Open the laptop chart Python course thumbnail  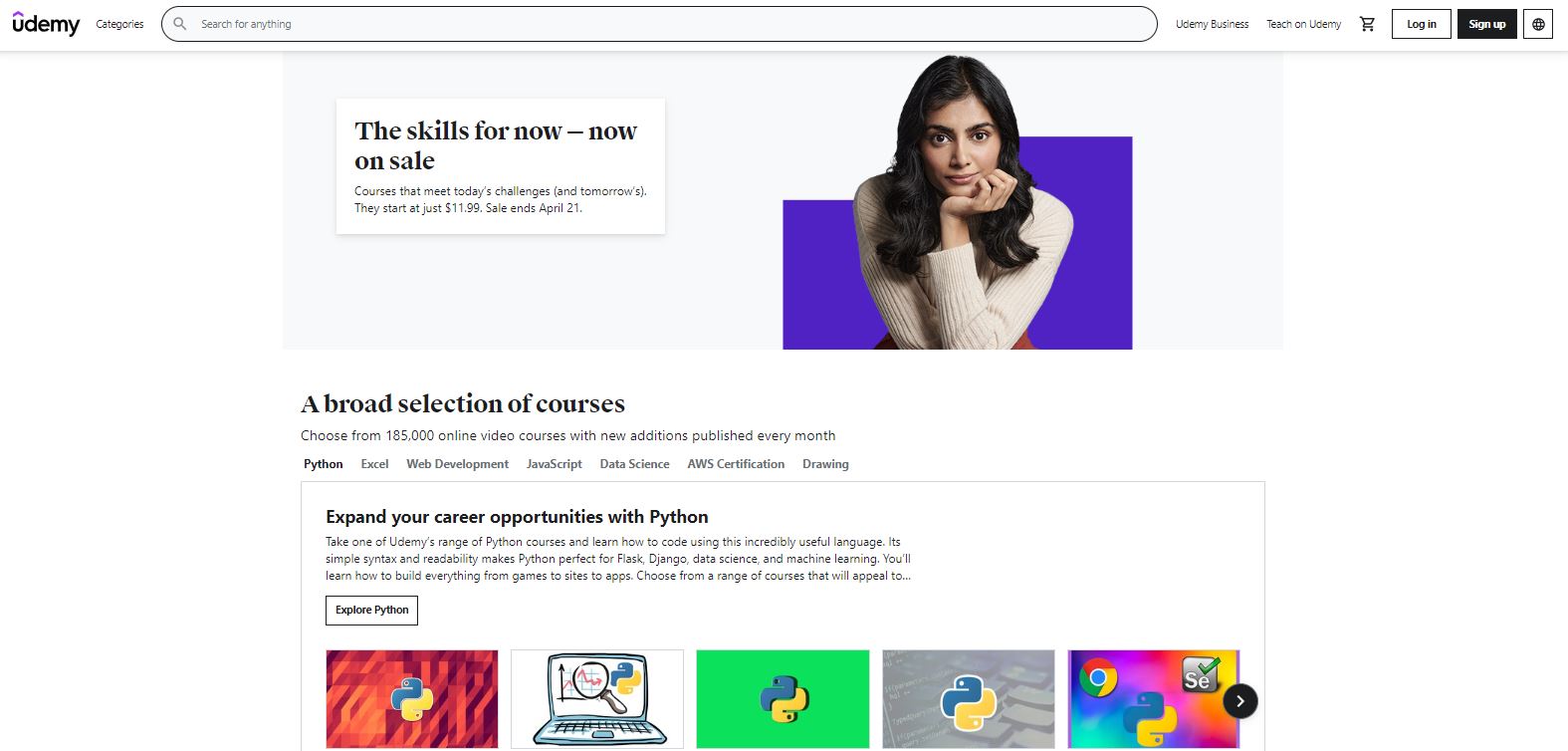tap(597, 699)
